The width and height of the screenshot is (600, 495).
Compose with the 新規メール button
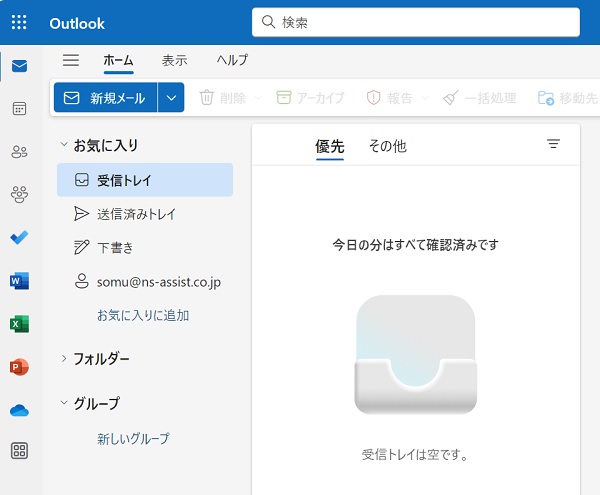tap(105, 98)
